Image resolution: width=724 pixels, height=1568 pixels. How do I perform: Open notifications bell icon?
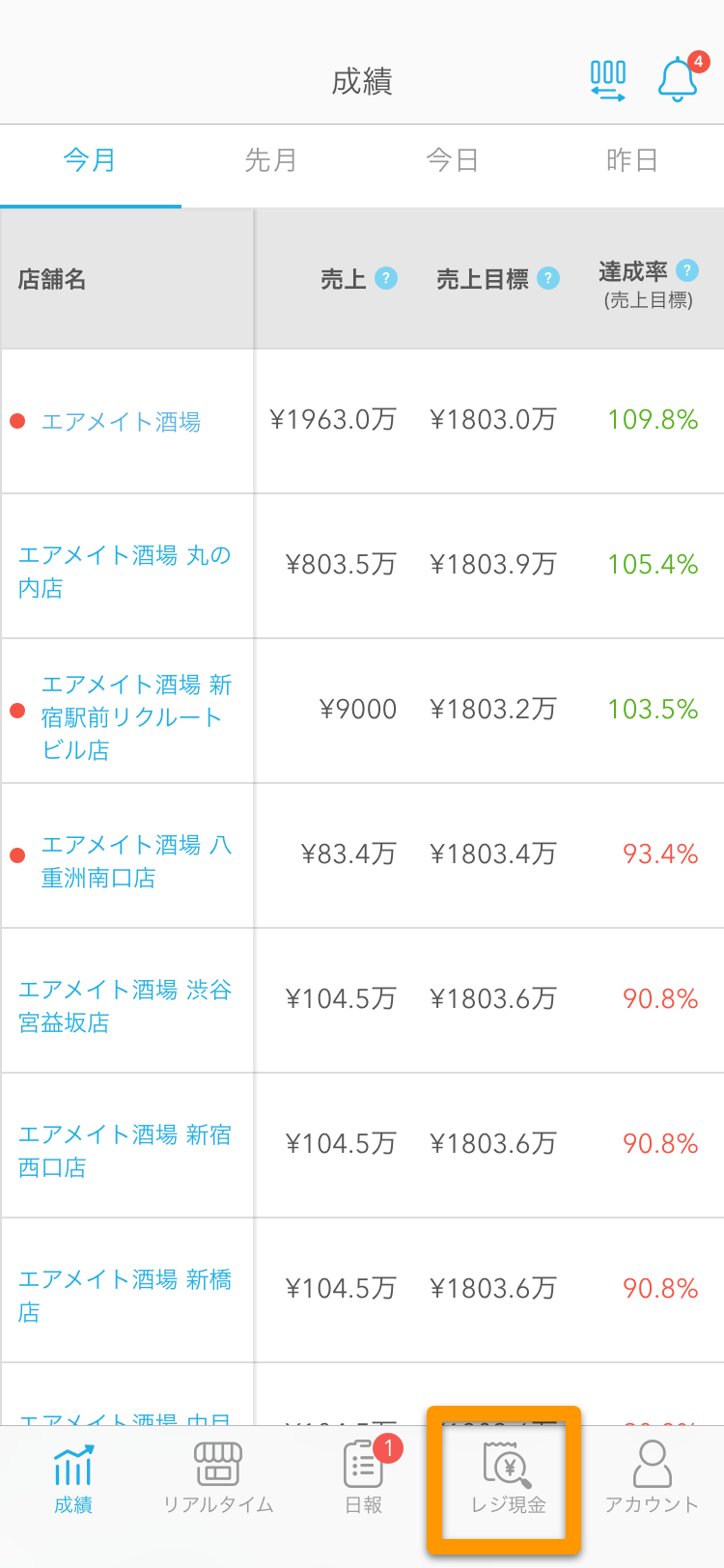pos(679,79)
